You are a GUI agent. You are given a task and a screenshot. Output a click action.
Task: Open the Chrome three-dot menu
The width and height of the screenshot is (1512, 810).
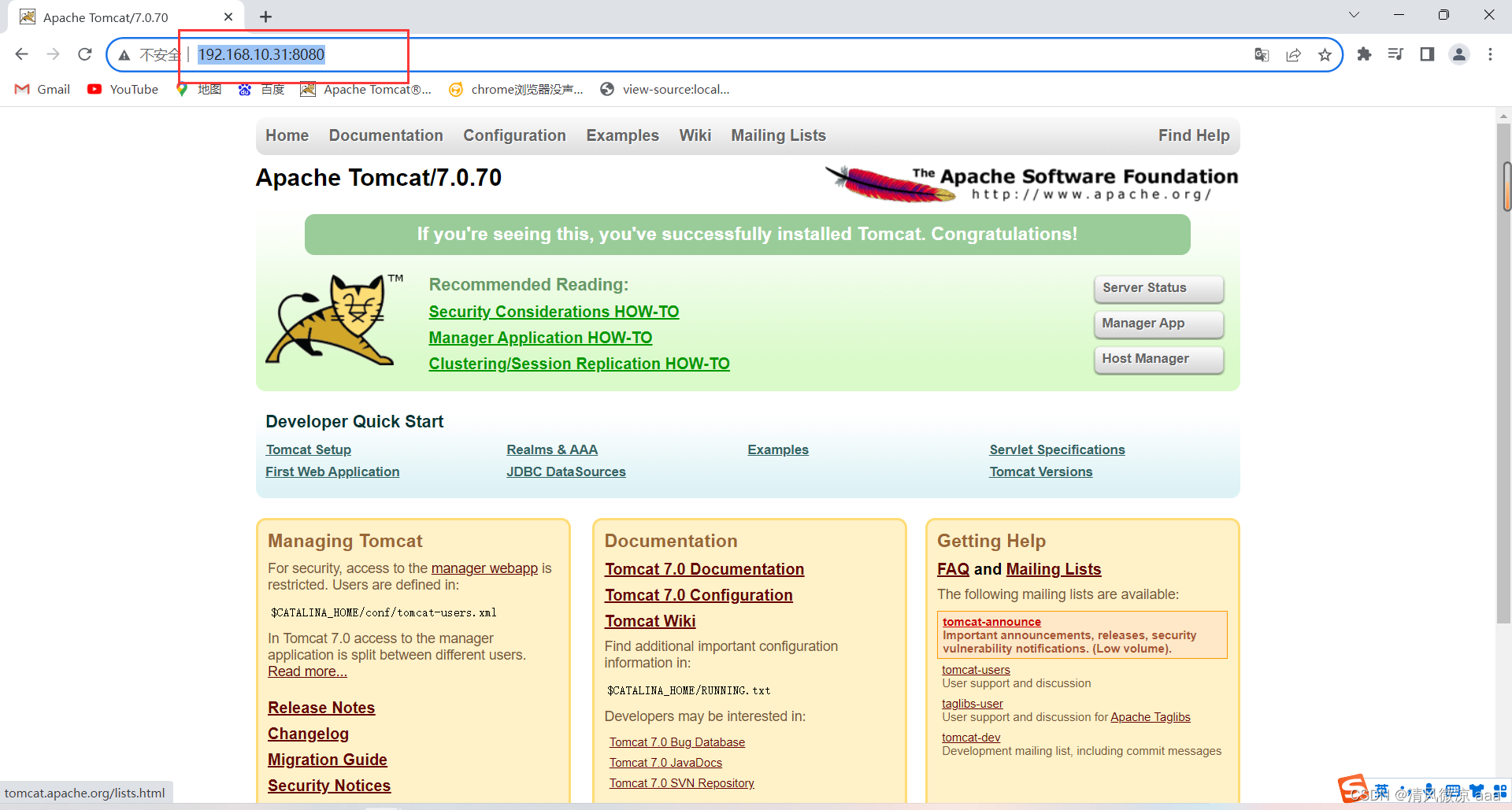pos(1490,54)
